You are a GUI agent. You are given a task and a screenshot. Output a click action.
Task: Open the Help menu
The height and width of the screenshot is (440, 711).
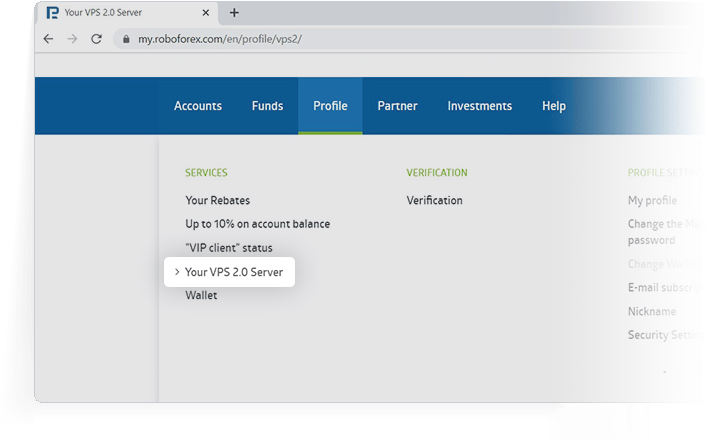(x=554, y=106)
